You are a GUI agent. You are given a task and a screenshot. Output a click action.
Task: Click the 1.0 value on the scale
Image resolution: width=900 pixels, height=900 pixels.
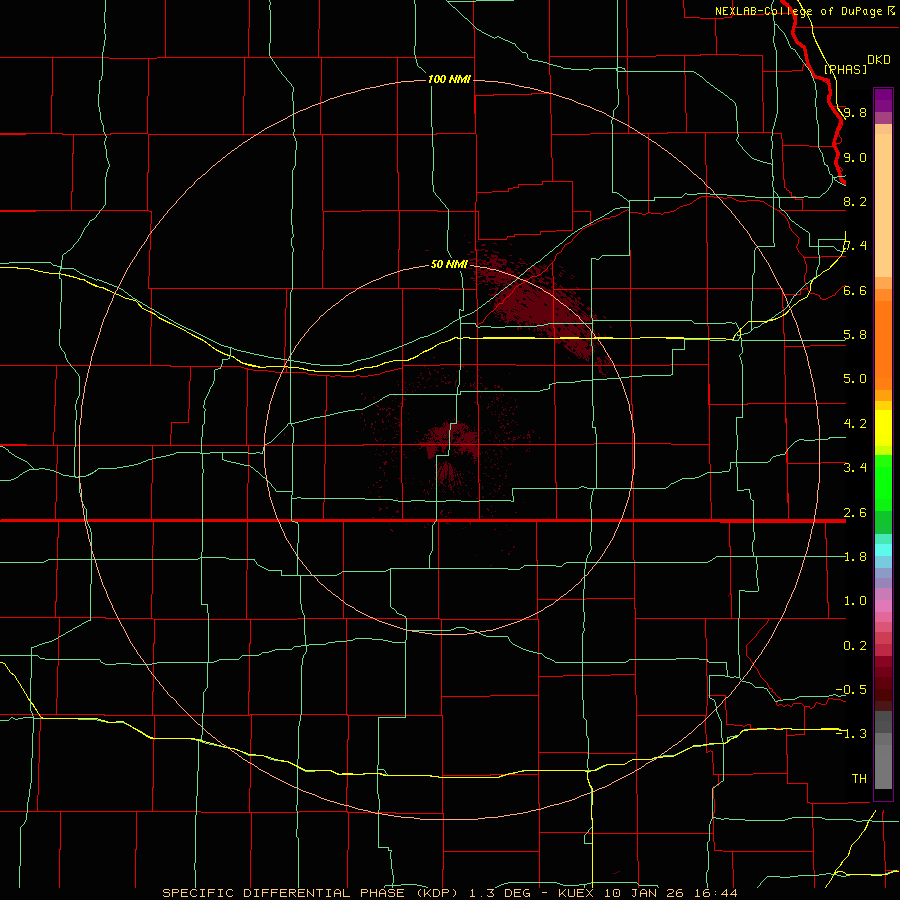click(855, 601)
